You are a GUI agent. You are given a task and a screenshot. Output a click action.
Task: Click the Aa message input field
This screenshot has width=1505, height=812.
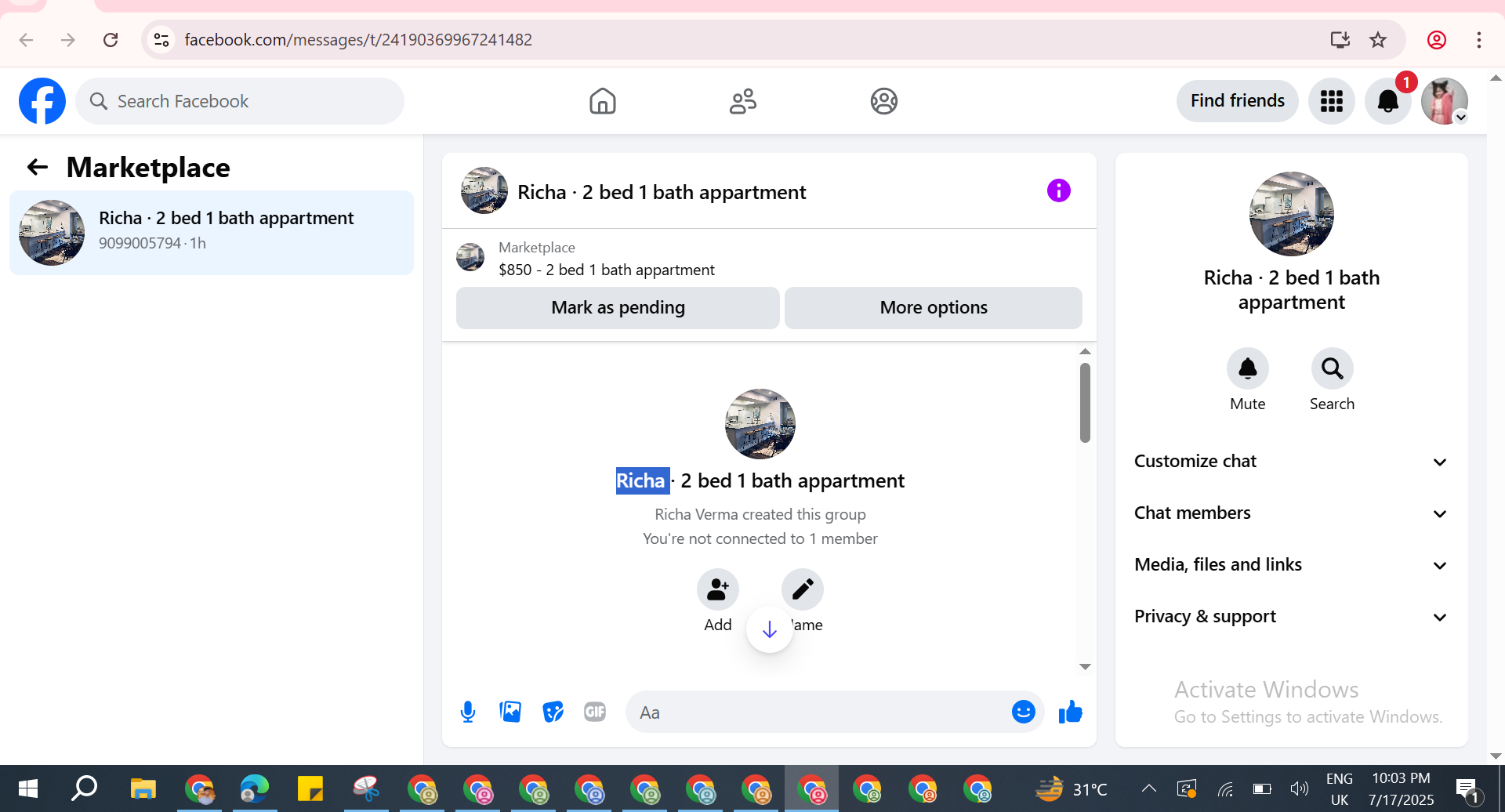pyautogui.click(x=819, y=712)
